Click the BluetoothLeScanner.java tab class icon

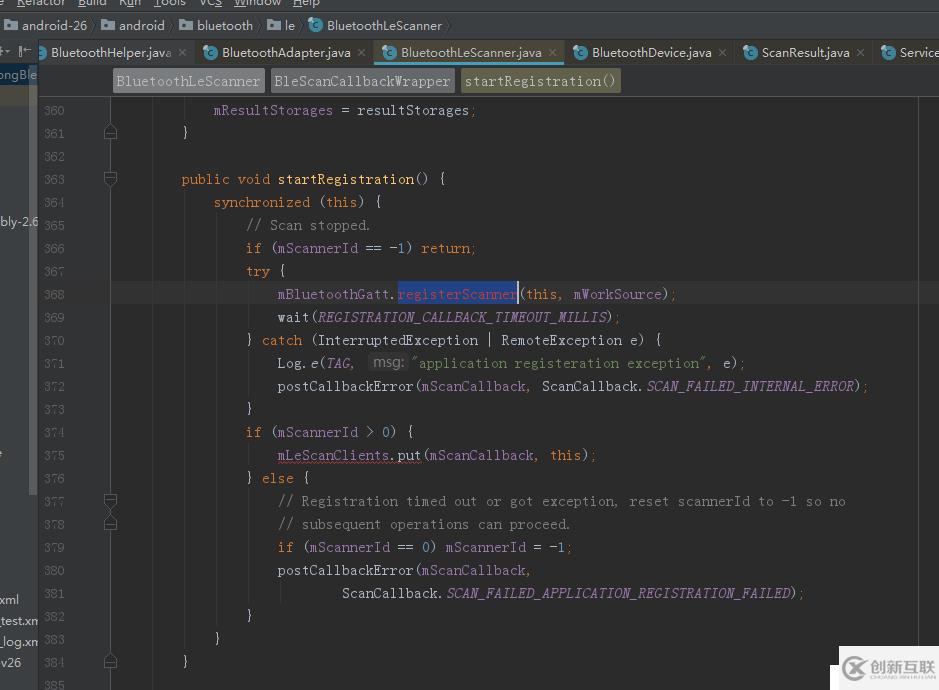coord(389,53)
